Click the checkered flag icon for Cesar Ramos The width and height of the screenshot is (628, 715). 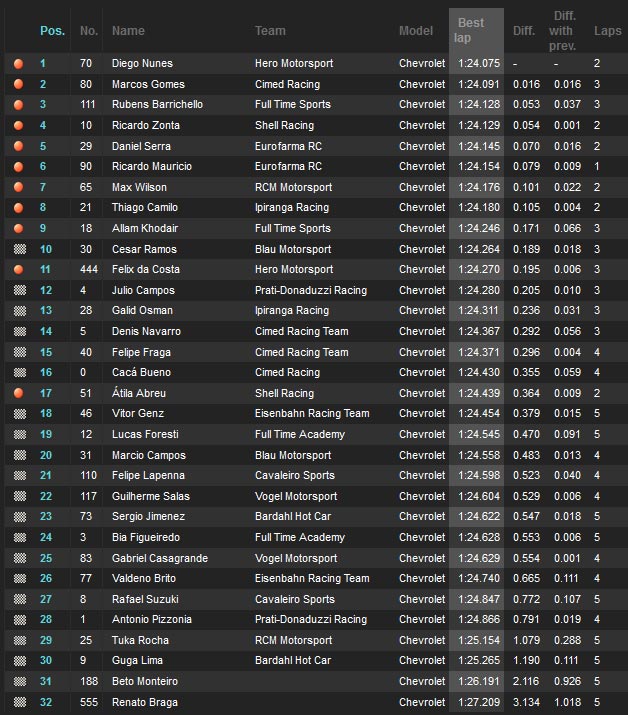tap(20, 249)
